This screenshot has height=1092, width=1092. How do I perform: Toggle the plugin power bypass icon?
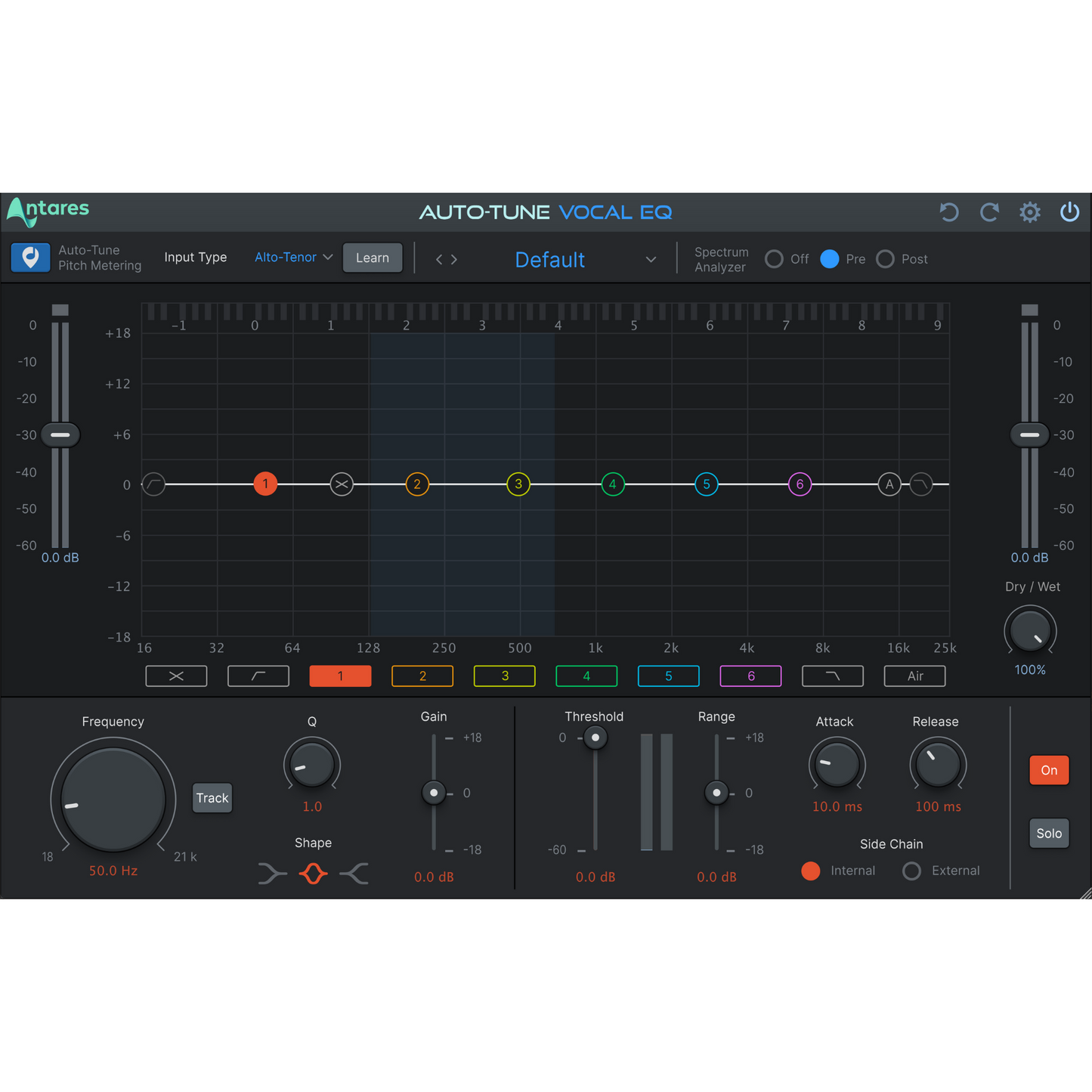(1069, 212)
